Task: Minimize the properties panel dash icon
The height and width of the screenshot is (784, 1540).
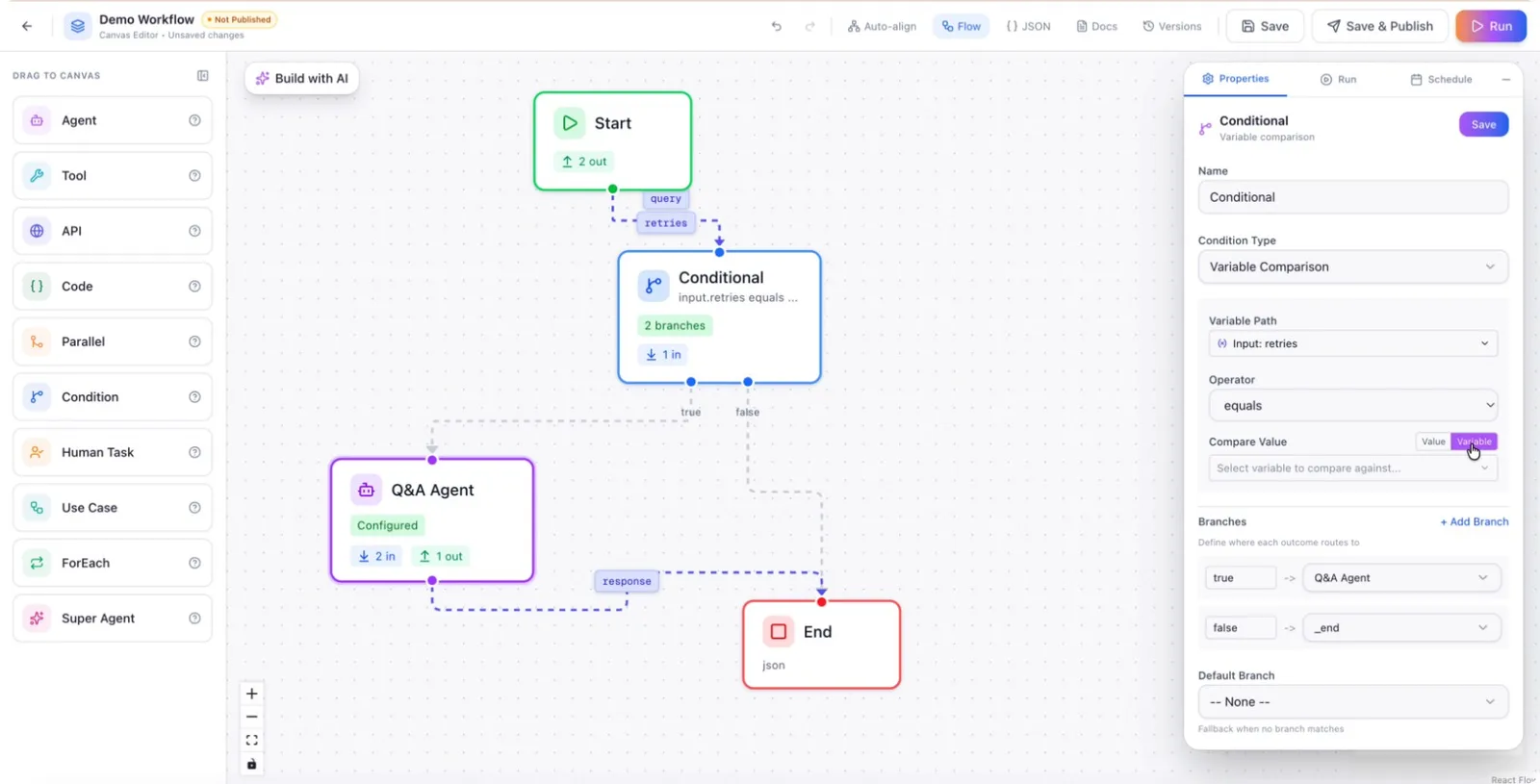Action: point(1506,79)
